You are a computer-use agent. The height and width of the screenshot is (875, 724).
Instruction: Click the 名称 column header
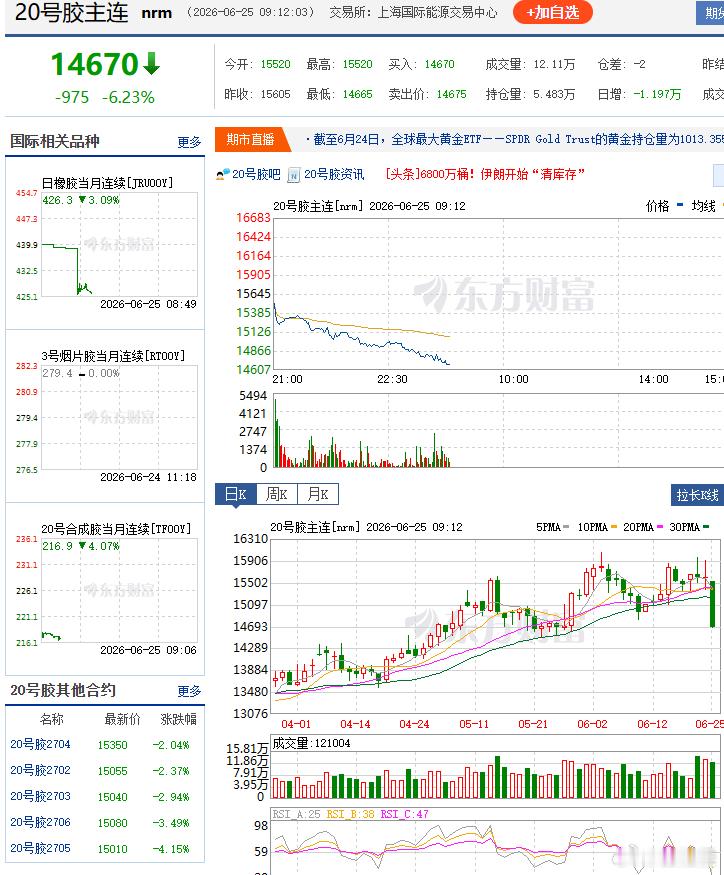[52, 719]
